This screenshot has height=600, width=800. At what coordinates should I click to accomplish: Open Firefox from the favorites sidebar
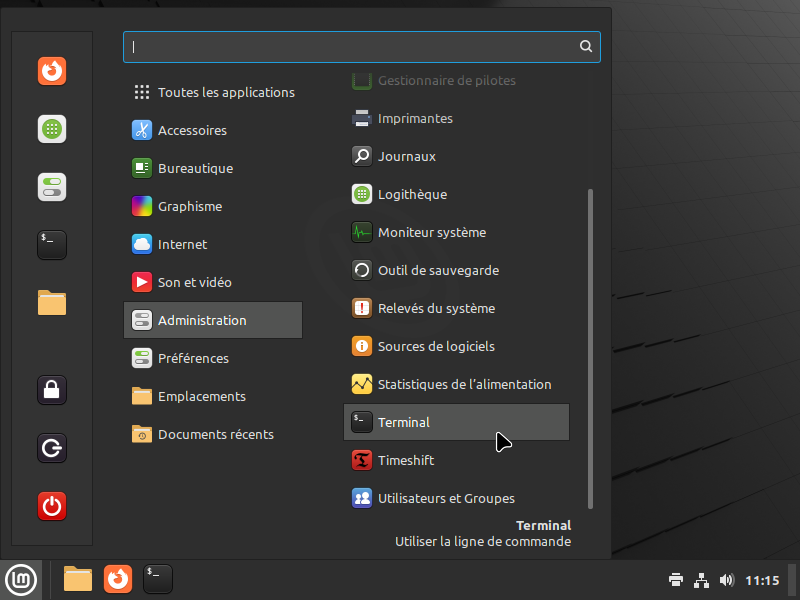tap(52, 71)
